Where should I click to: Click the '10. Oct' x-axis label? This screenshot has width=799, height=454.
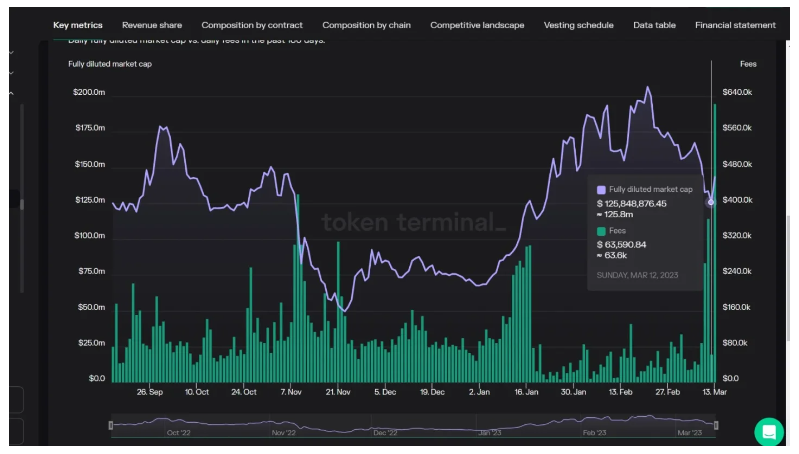197,392
